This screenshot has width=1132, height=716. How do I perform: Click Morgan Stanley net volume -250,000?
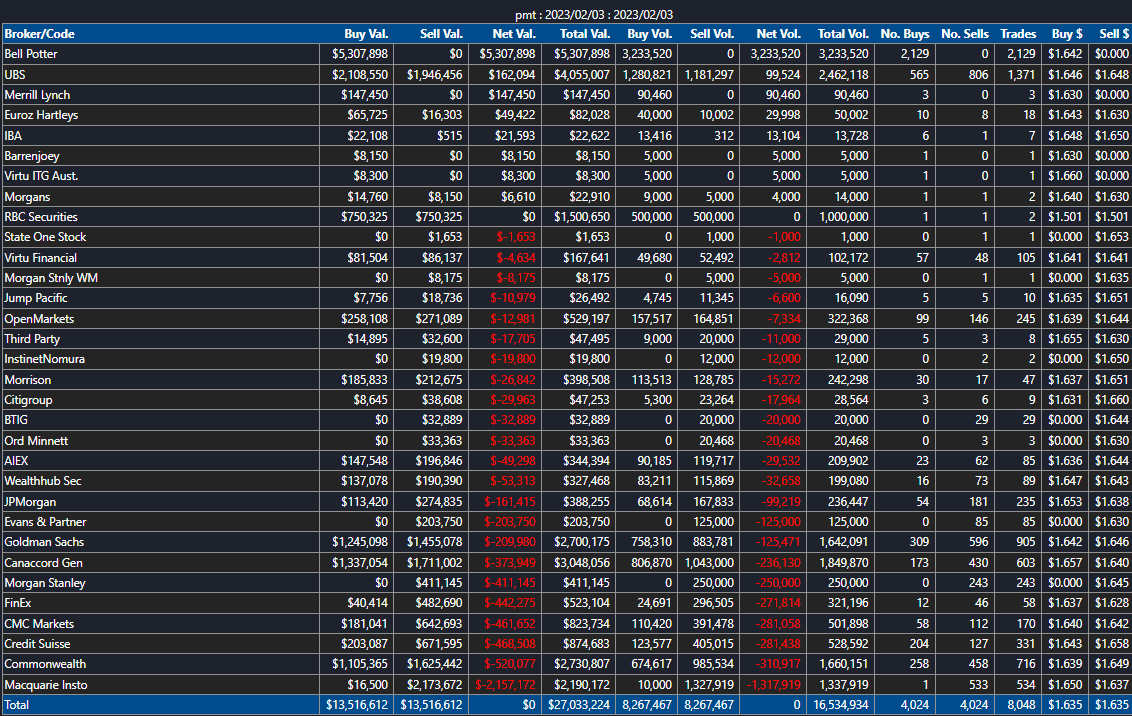click(x=778, y=582)
